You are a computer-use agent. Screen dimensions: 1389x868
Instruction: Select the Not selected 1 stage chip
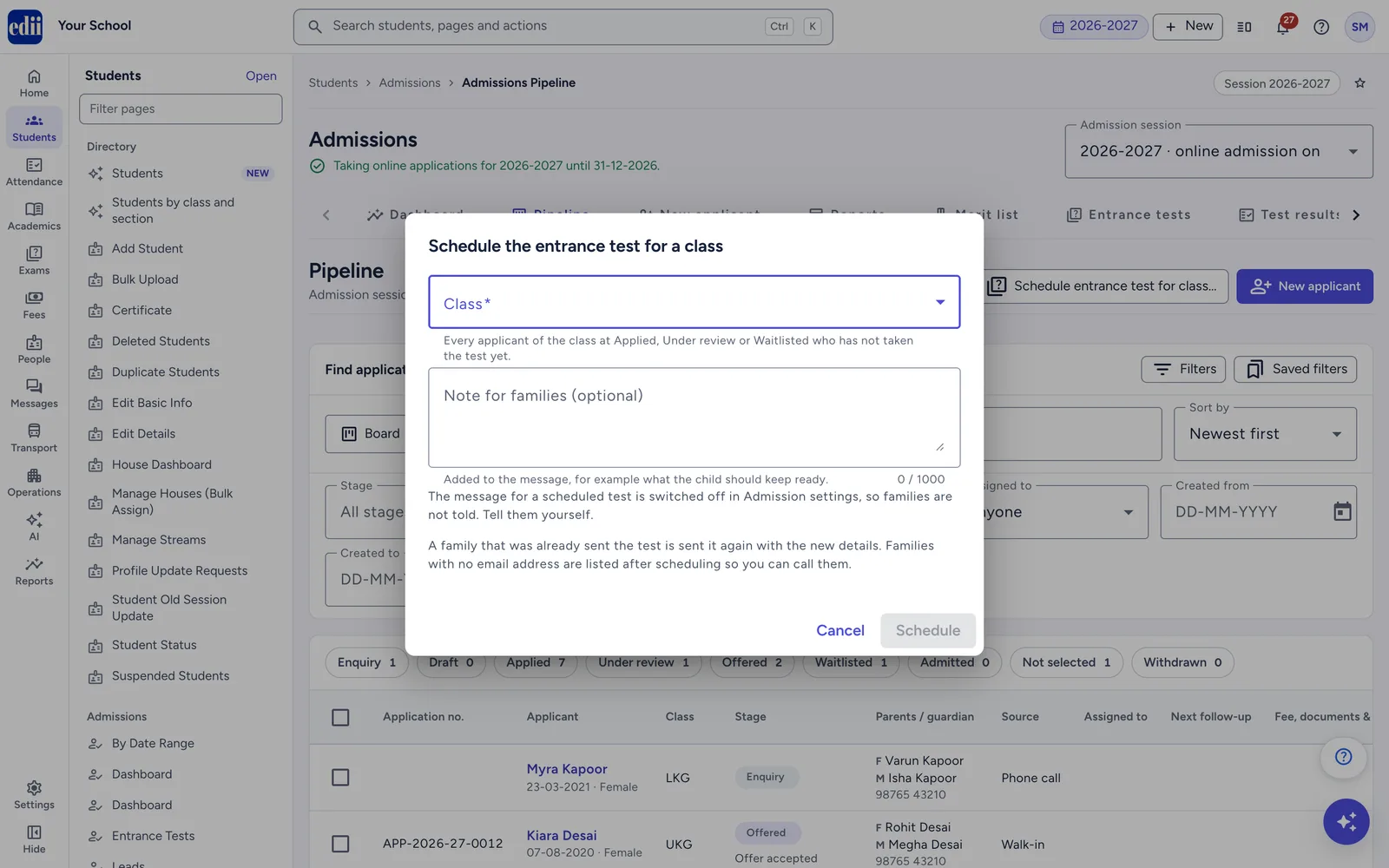pos(1066,662)
